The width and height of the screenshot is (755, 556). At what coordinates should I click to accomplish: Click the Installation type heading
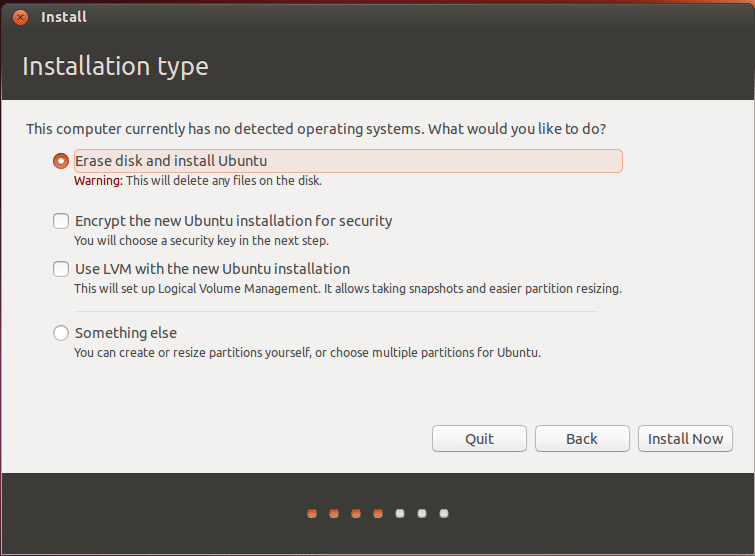click(116, 66)
